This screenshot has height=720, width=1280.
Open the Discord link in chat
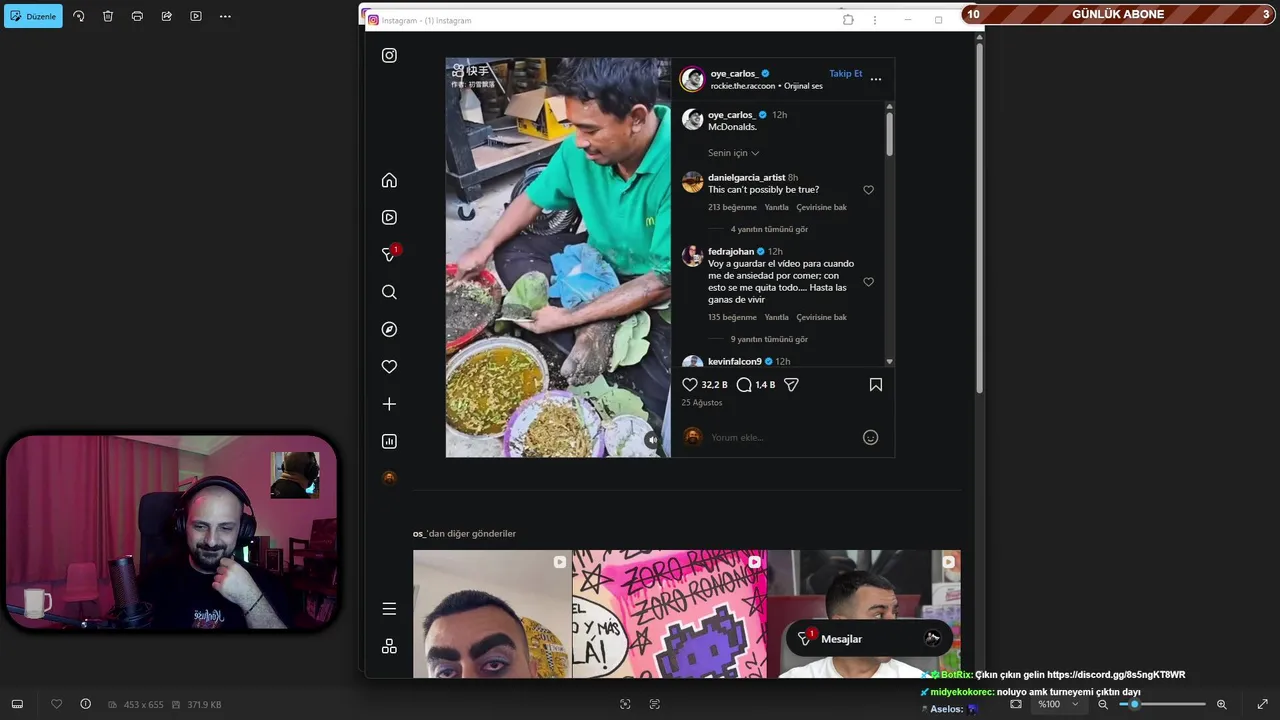(x=1115, y=675)
